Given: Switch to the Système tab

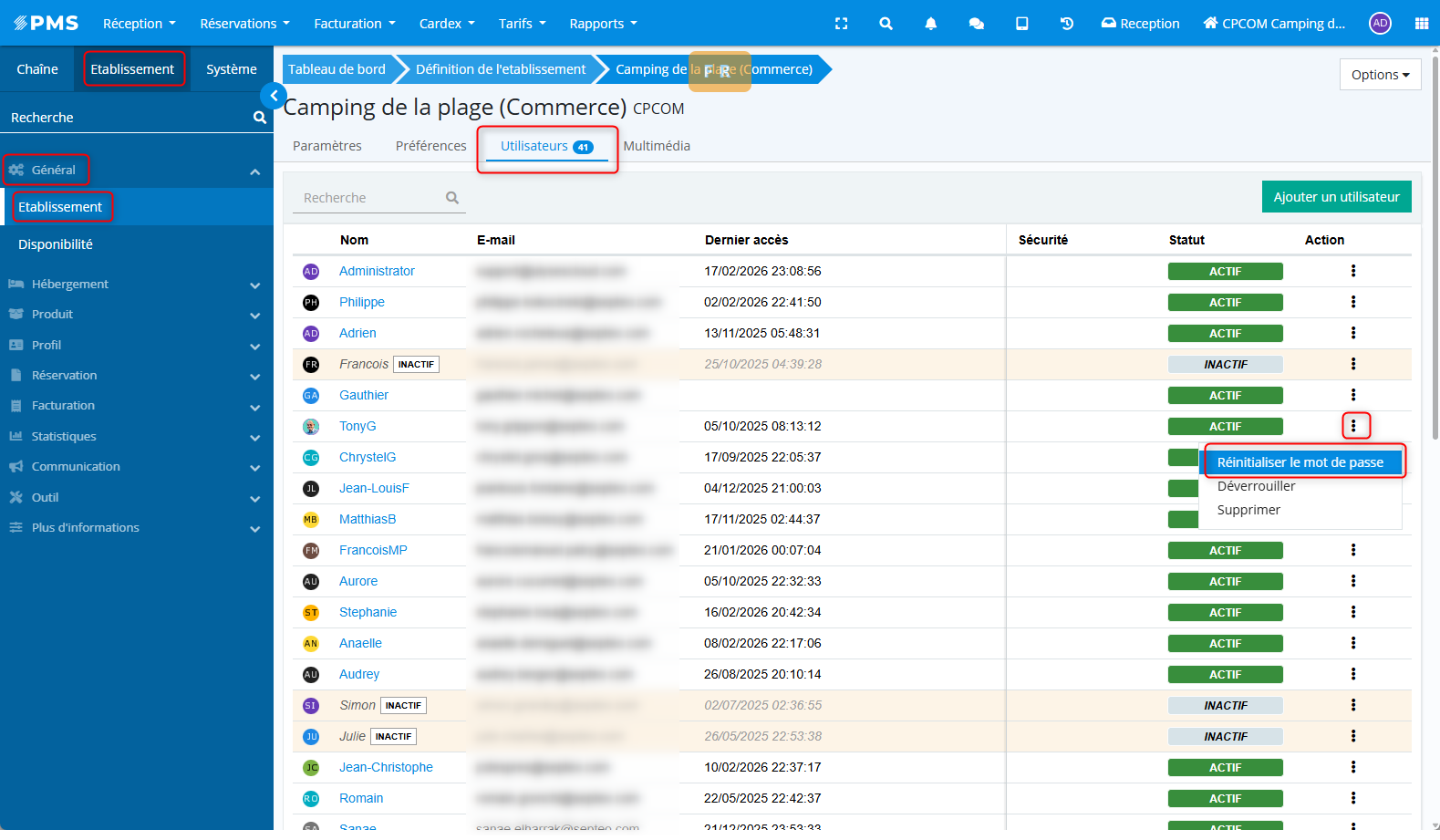Looking at the screenshot, I should 231,69.
